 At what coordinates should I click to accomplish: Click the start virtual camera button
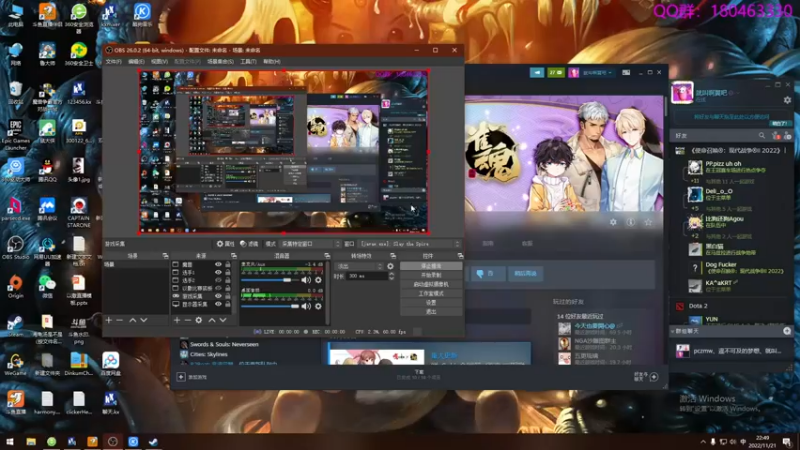click(431, 285)
